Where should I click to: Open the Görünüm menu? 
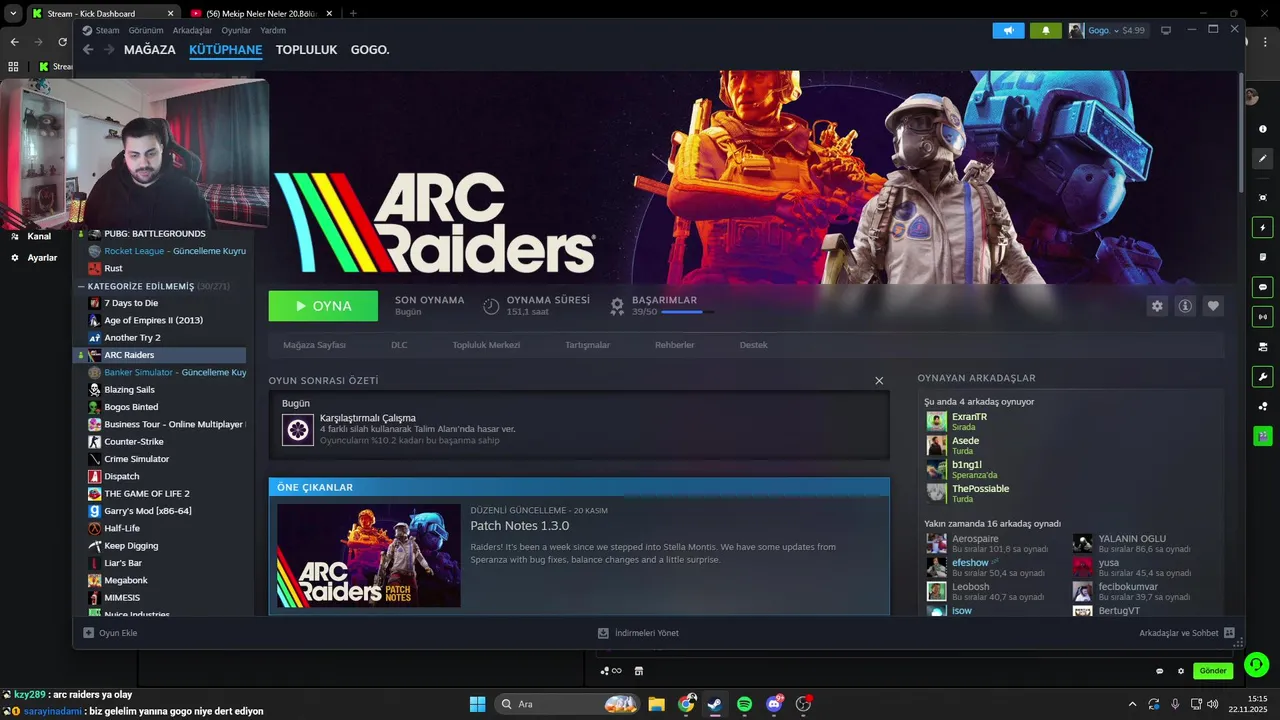pyautogui.click(x=146, y=30)
